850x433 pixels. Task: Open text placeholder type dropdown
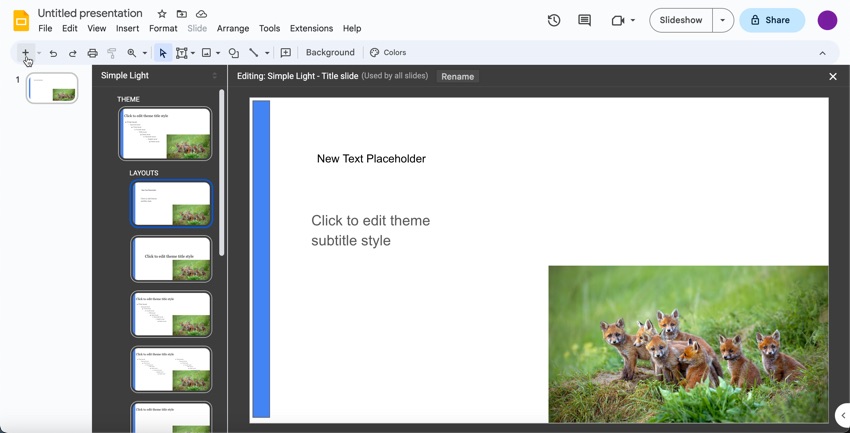pyautogui.click(x=193, y=53)
